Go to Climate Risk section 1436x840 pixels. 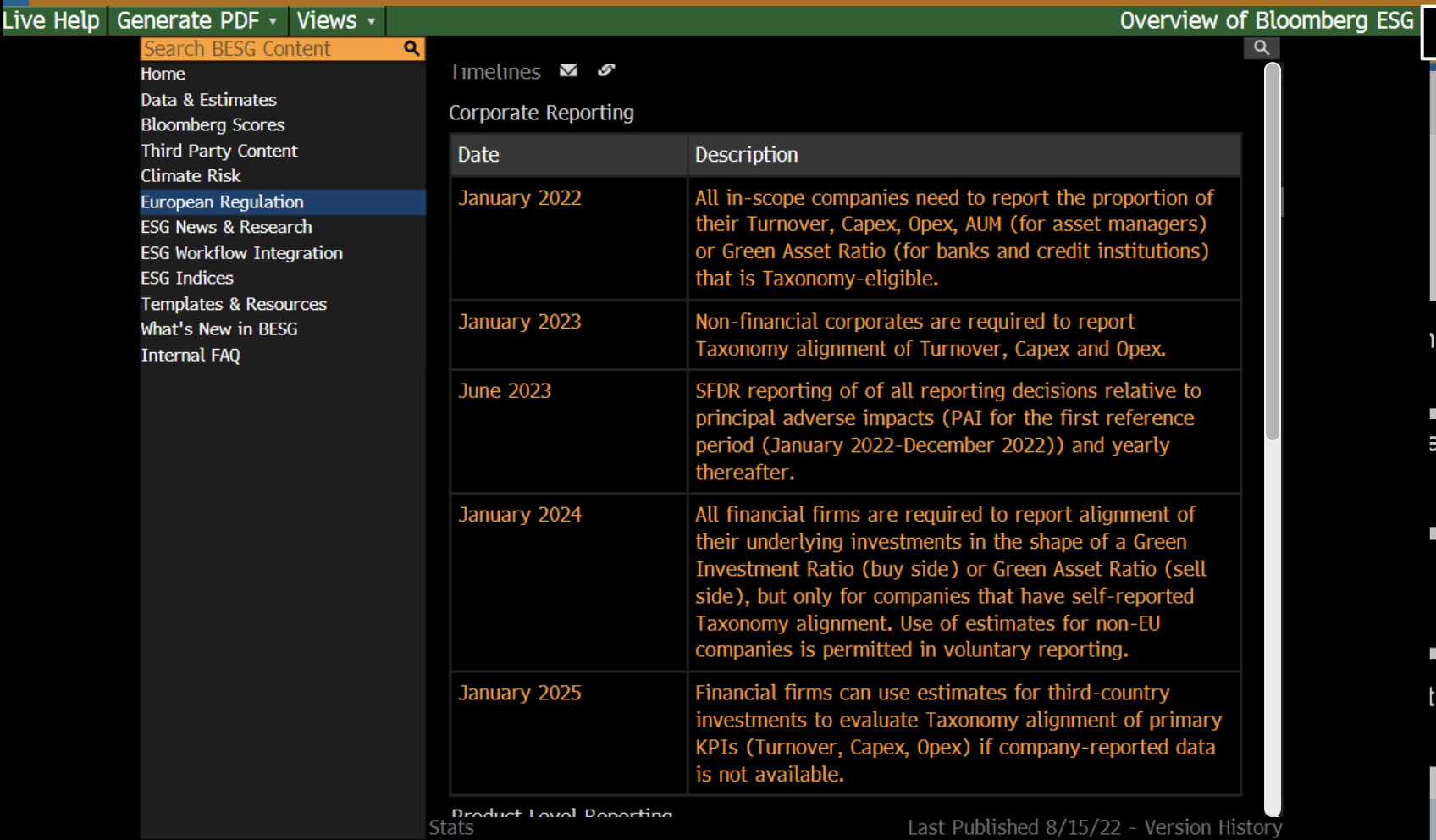click(191, 175)
